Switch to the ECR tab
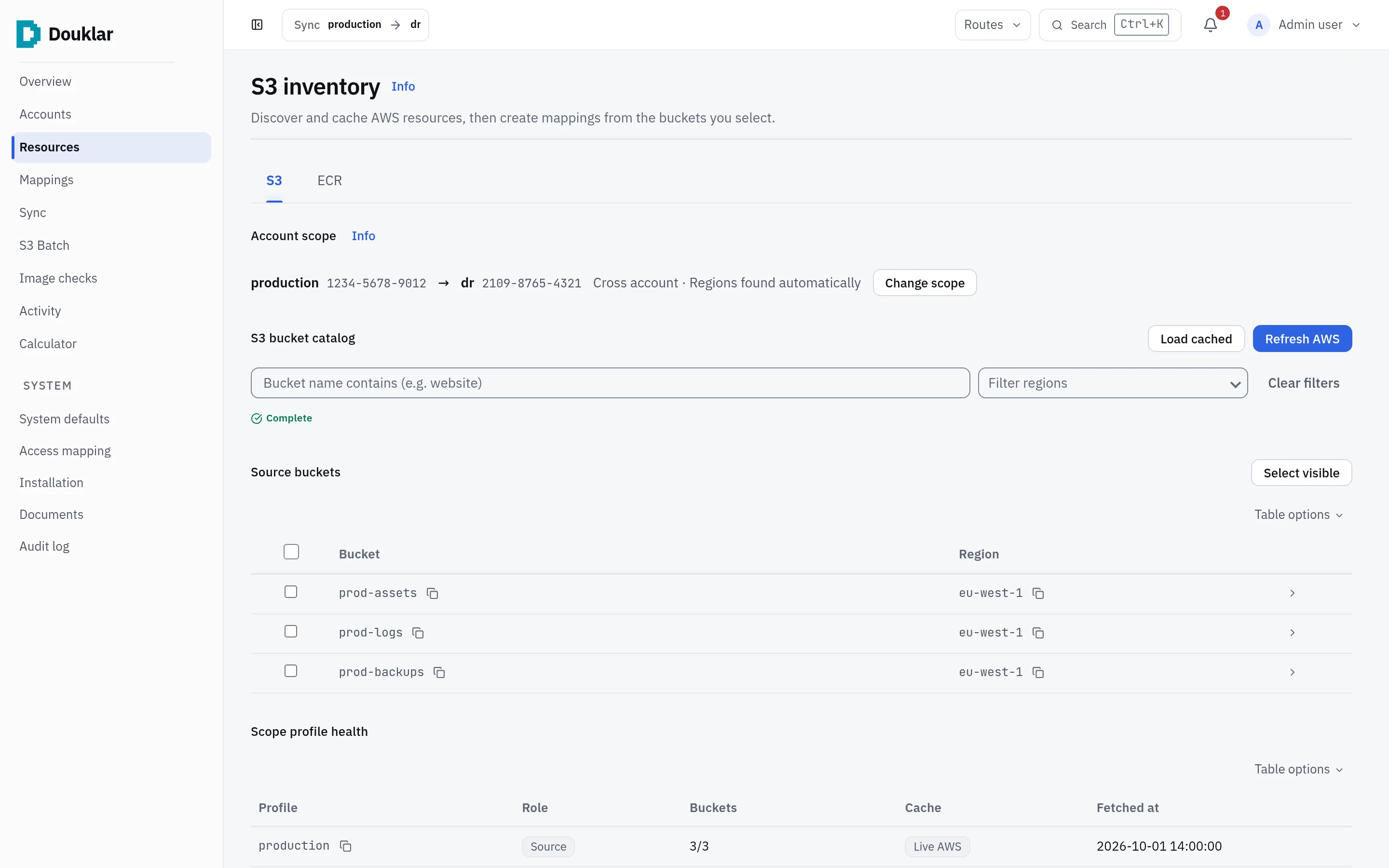 (x=329, y=180)
